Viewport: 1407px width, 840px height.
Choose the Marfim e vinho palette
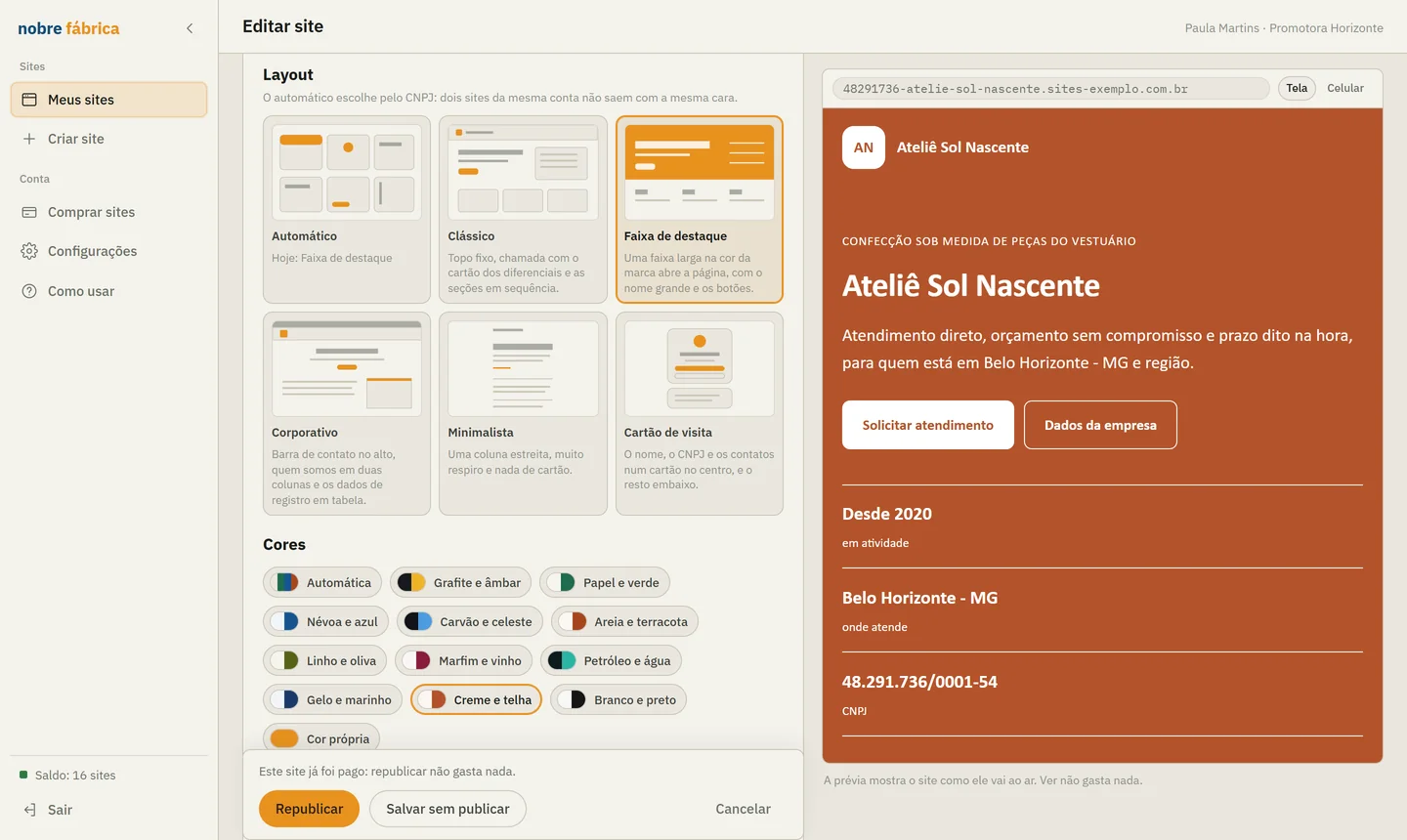coord(464,661)
